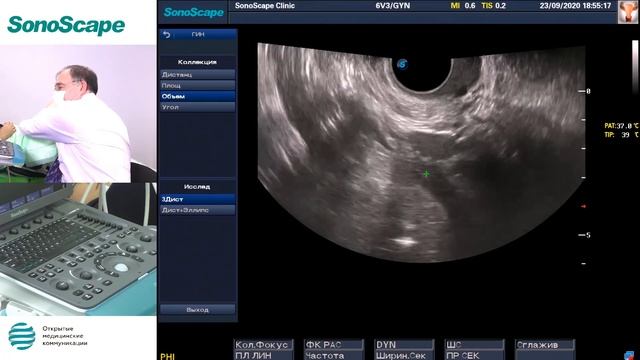
Task: Click the Частота frequency button
Action: click(334, 356)
